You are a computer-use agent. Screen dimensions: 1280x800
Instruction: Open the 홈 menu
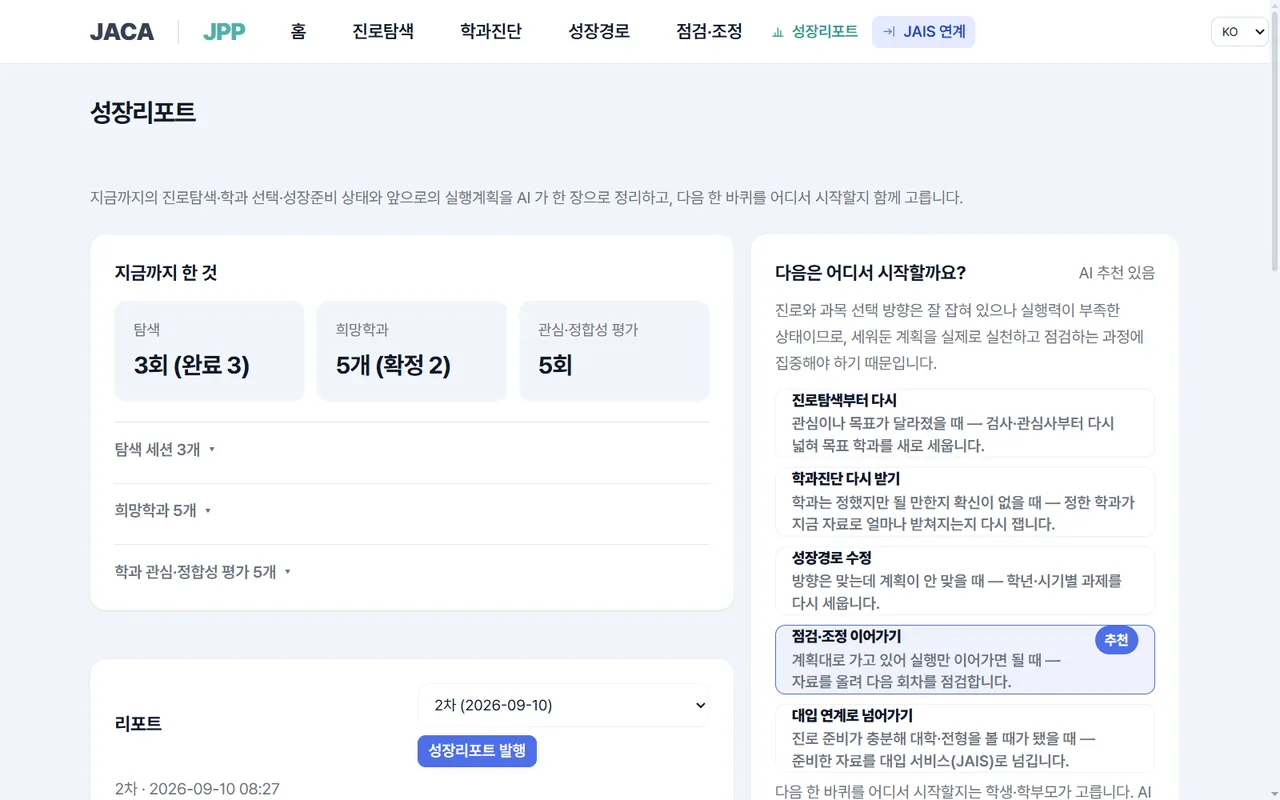coord(298,32)
